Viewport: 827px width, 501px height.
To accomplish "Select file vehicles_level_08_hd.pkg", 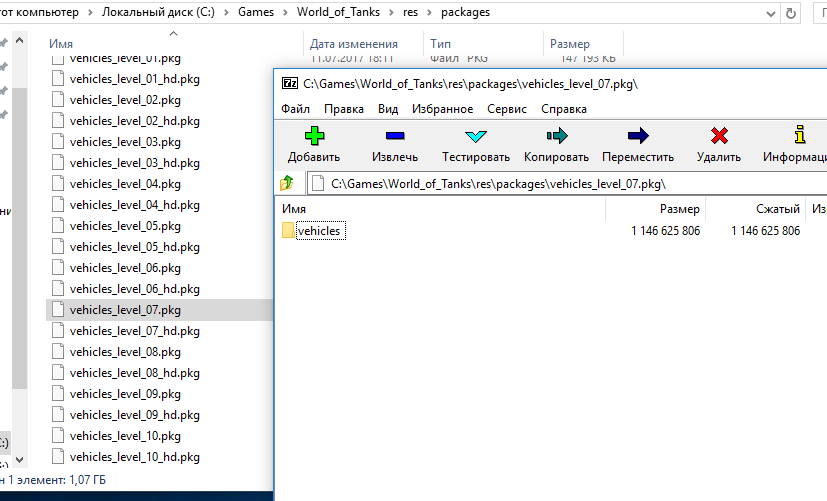I will [x=134, y=372].
